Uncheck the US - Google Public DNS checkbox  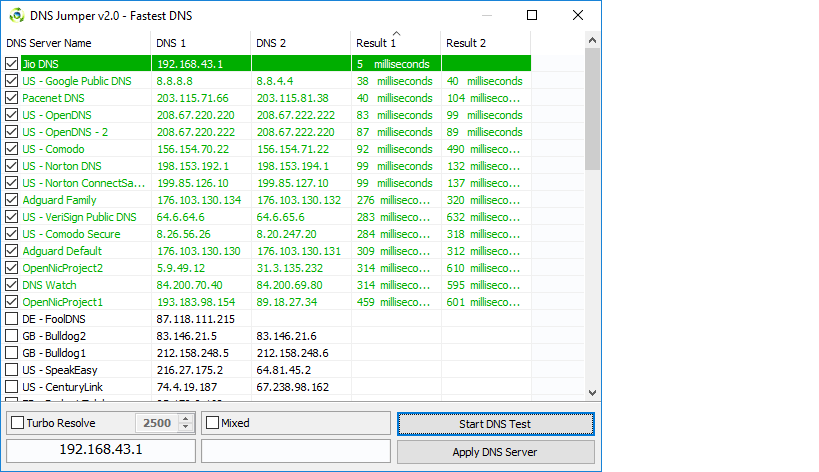click(11, 81)
